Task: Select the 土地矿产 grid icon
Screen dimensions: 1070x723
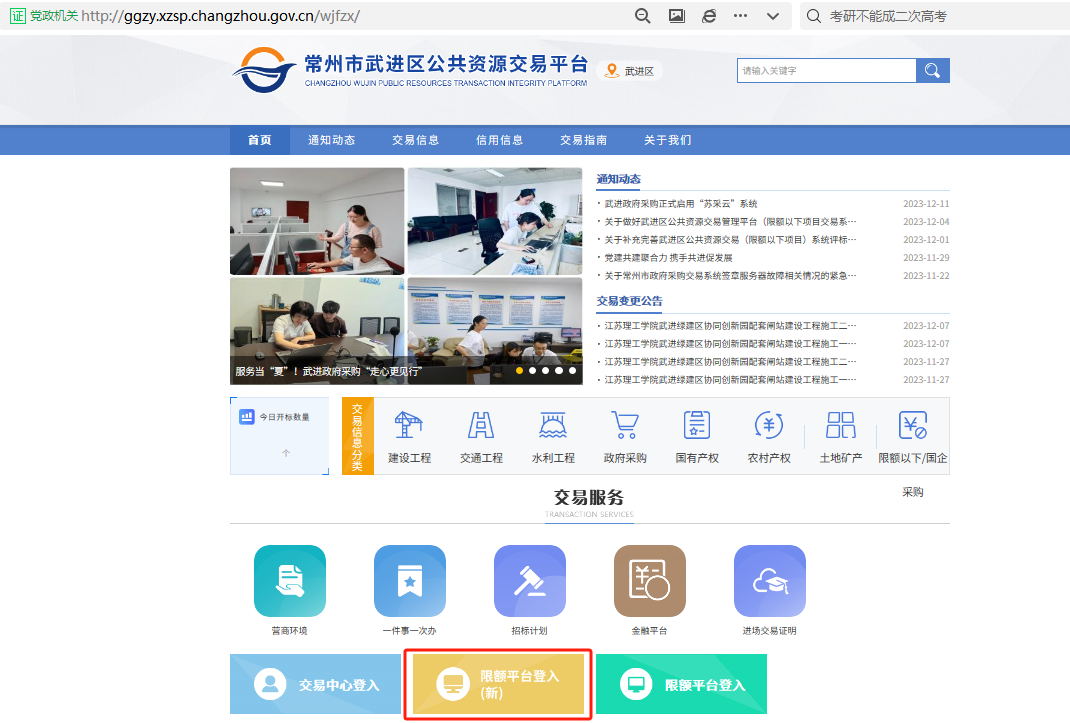Action: click(x=841, y=426)
